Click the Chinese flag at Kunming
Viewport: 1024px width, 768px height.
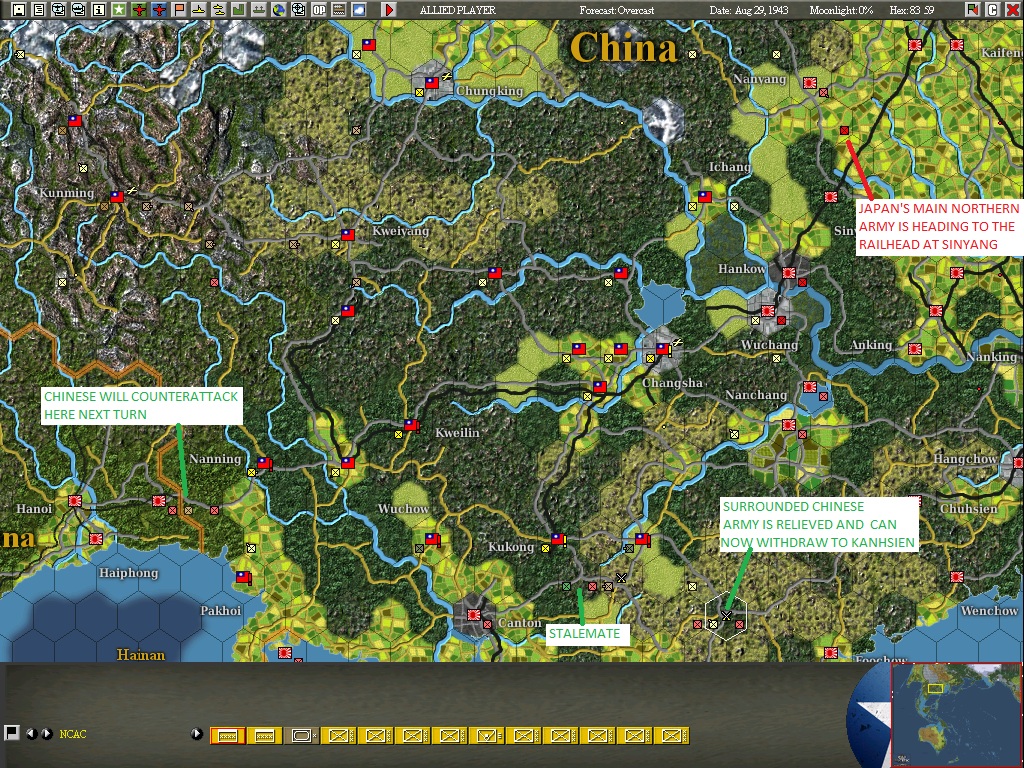click(117, 197)
